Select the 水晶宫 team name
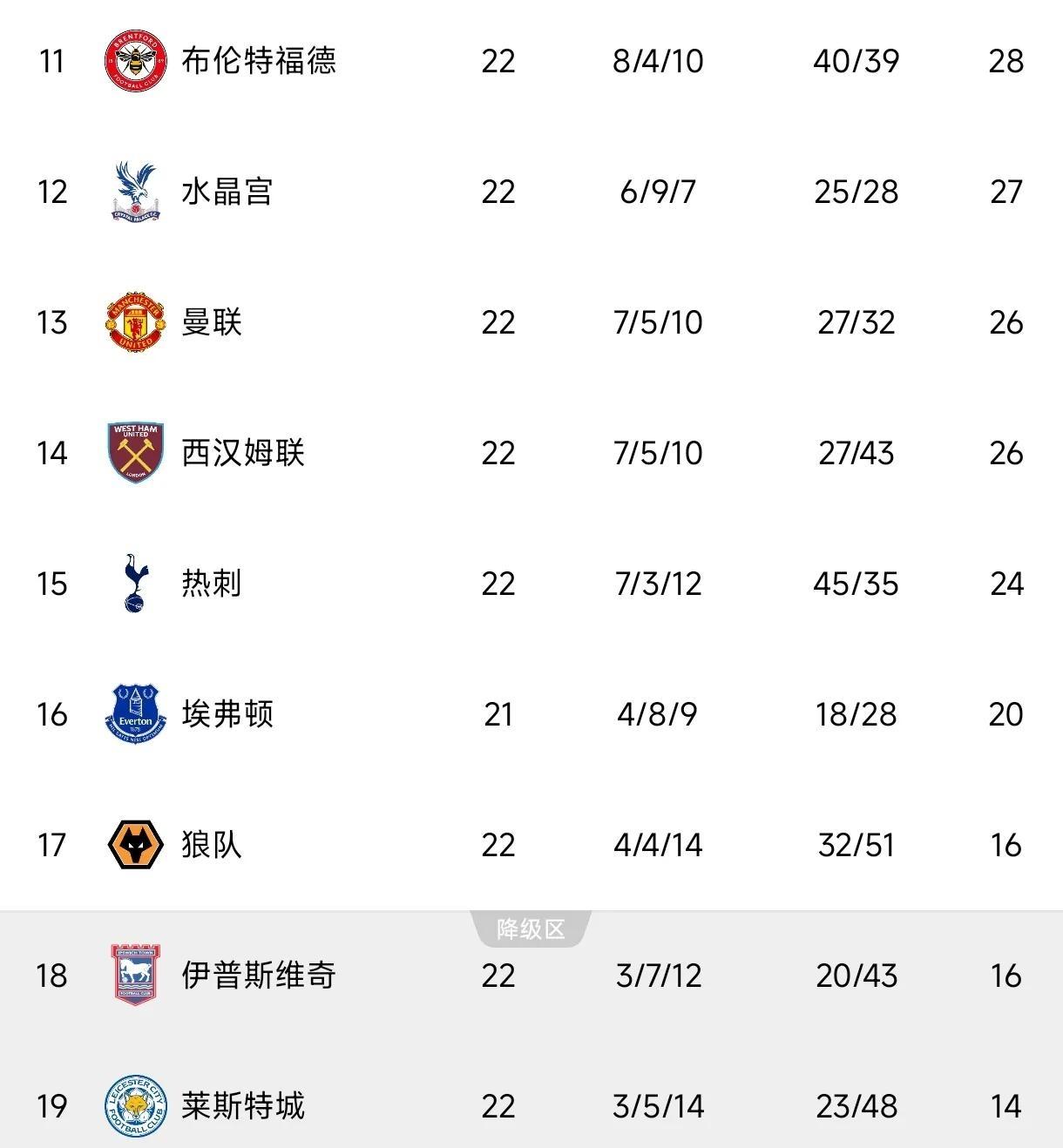Screen dimensions: 1063x1148 click(x=227, y=192)
